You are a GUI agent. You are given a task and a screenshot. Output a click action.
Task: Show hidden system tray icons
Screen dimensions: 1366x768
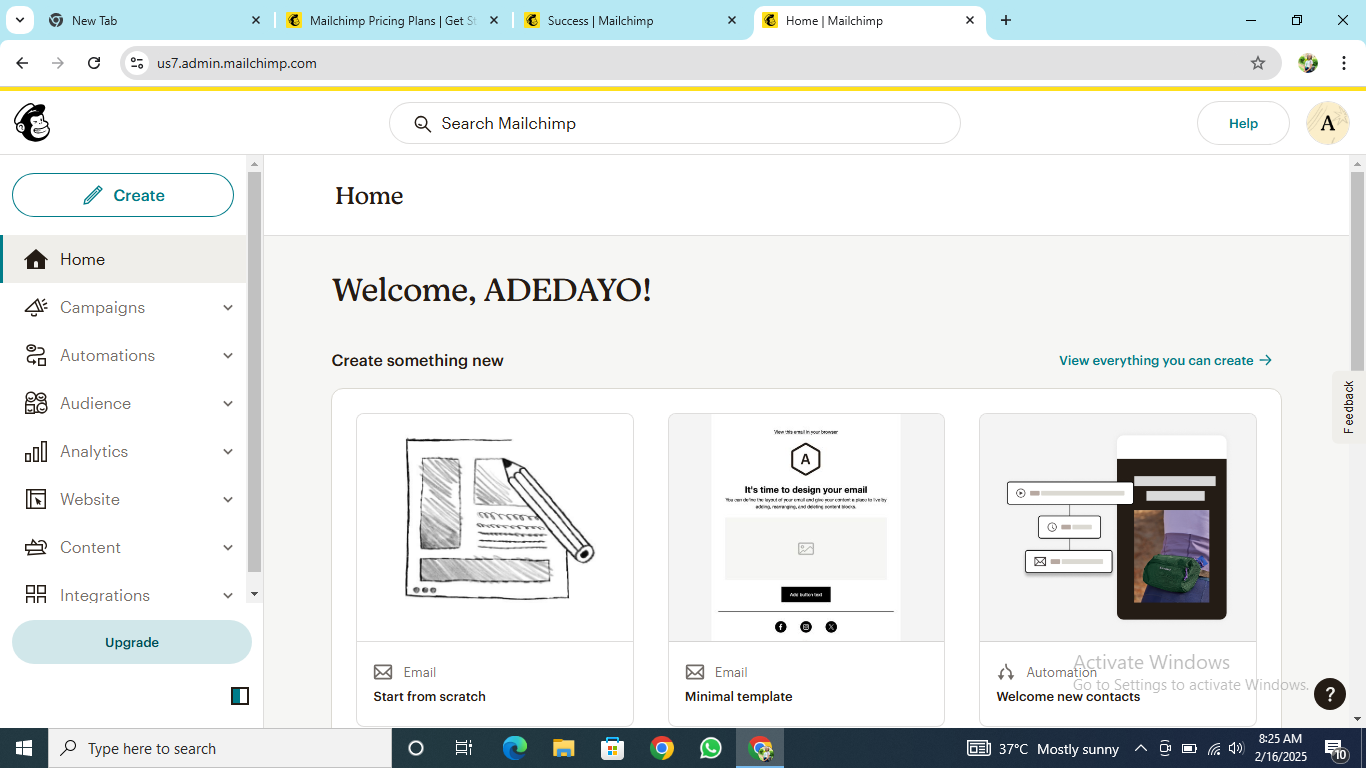pyautogui.click(x=1140, y=748)
